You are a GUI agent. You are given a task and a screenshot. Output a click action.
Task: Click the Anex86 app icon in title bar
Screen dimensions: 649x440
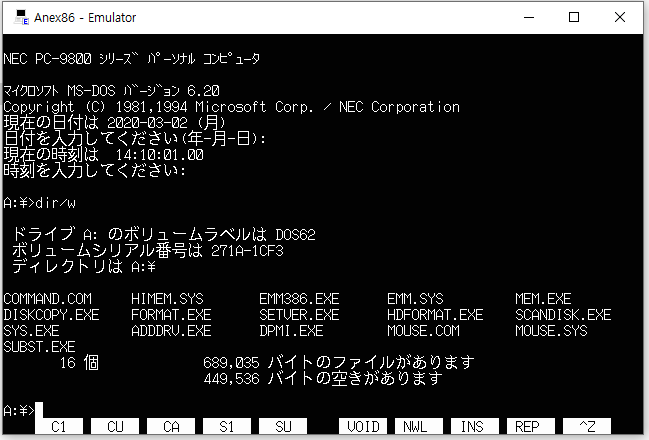21,17
